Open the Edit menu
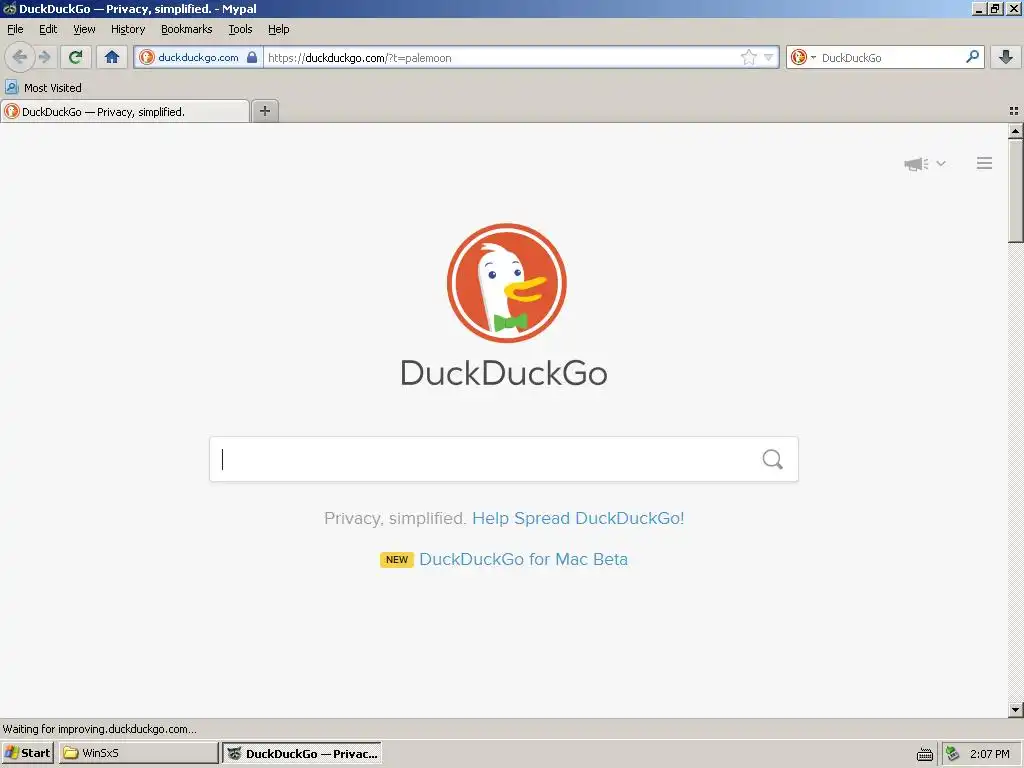Screen dimensions: 1024x768 coord(48,29)
